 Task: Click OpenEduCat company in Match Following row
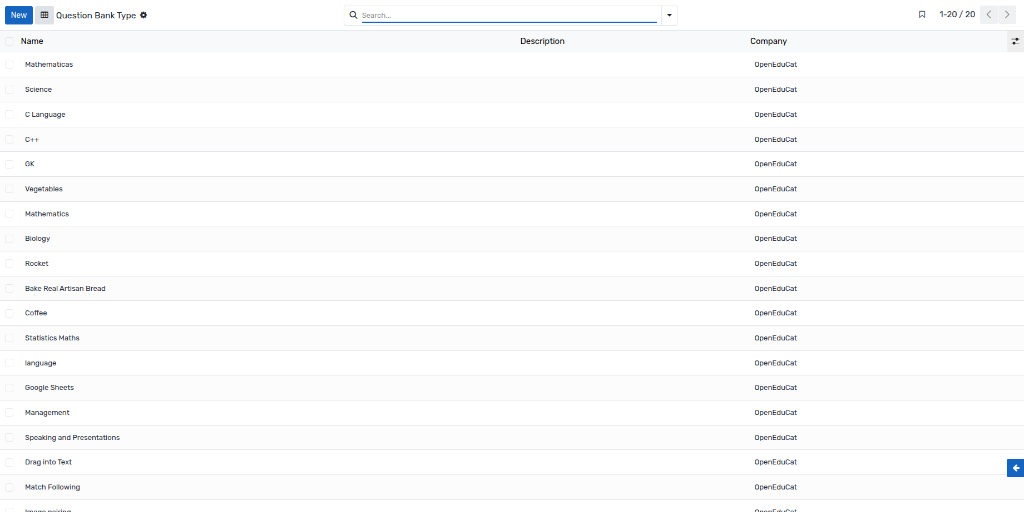tap(776, 487)
